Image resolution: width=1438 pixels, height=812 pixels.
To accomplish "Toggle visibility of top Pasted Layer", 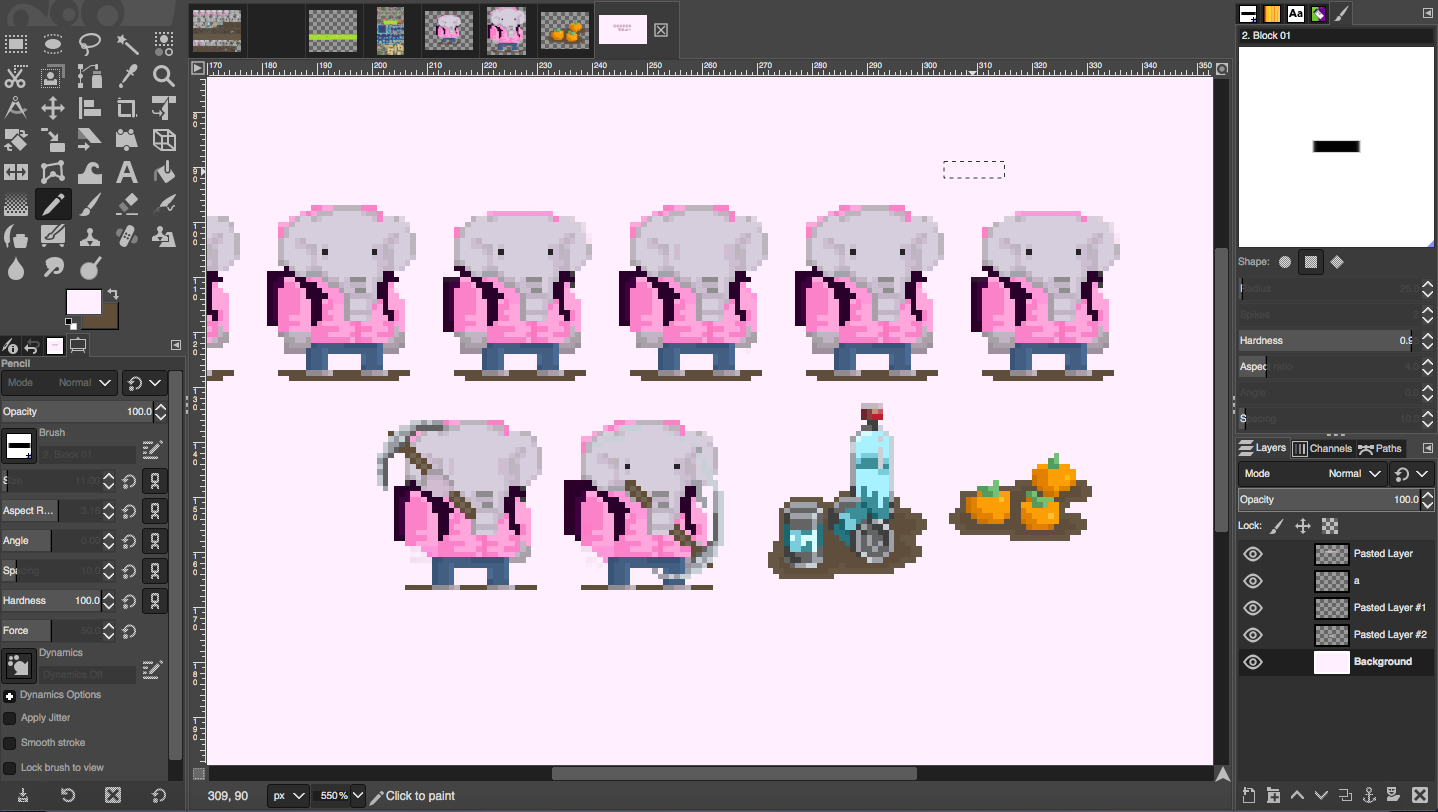I will tap(1253, 554).
